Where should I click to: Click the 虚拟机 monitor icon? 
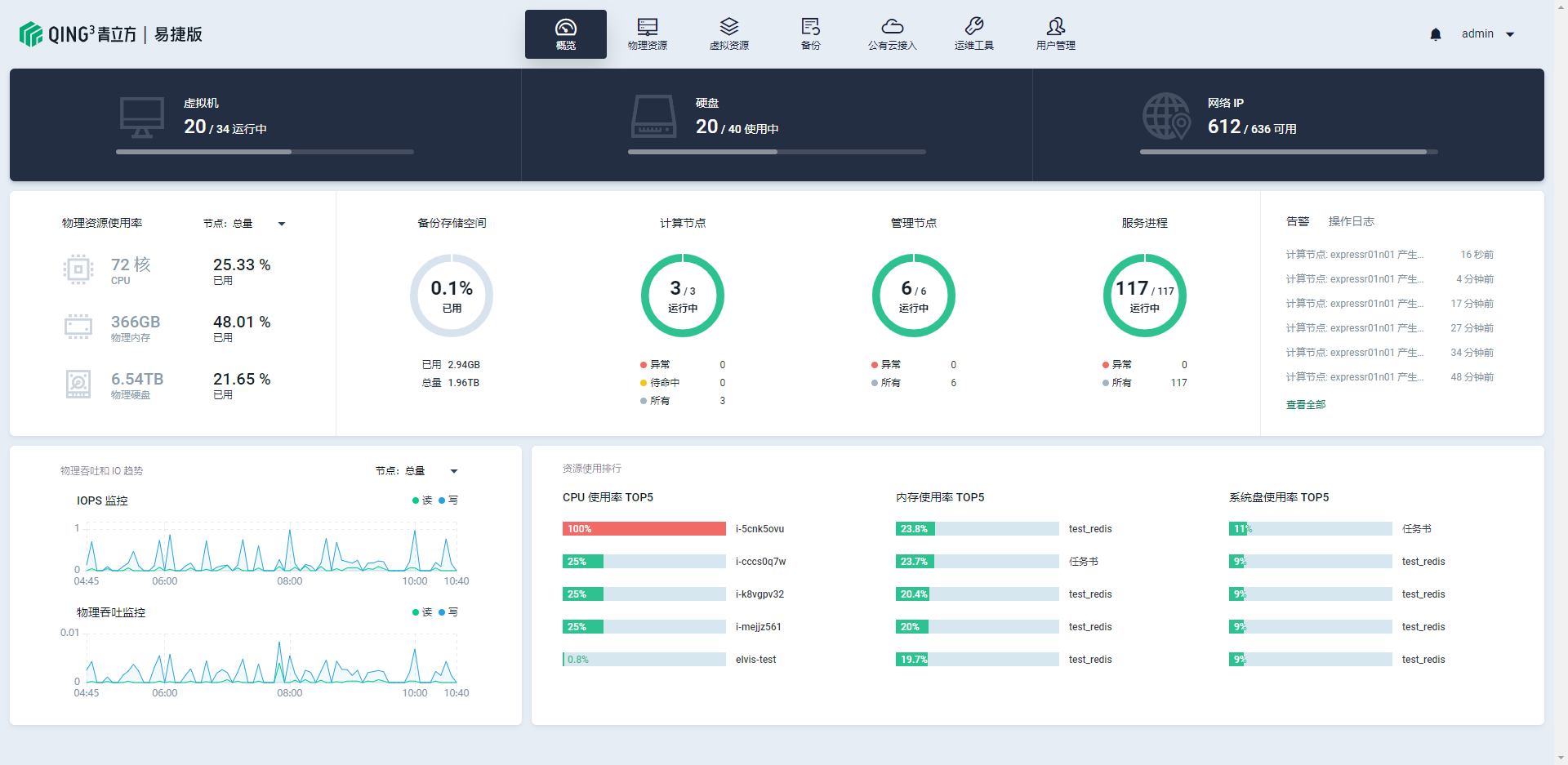(x=142, y=117)
